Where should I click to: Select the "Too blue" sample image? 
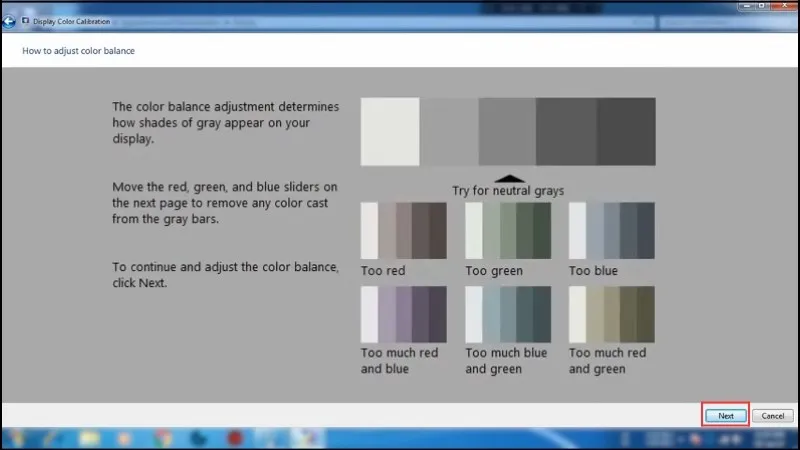(x=611, y=231)
